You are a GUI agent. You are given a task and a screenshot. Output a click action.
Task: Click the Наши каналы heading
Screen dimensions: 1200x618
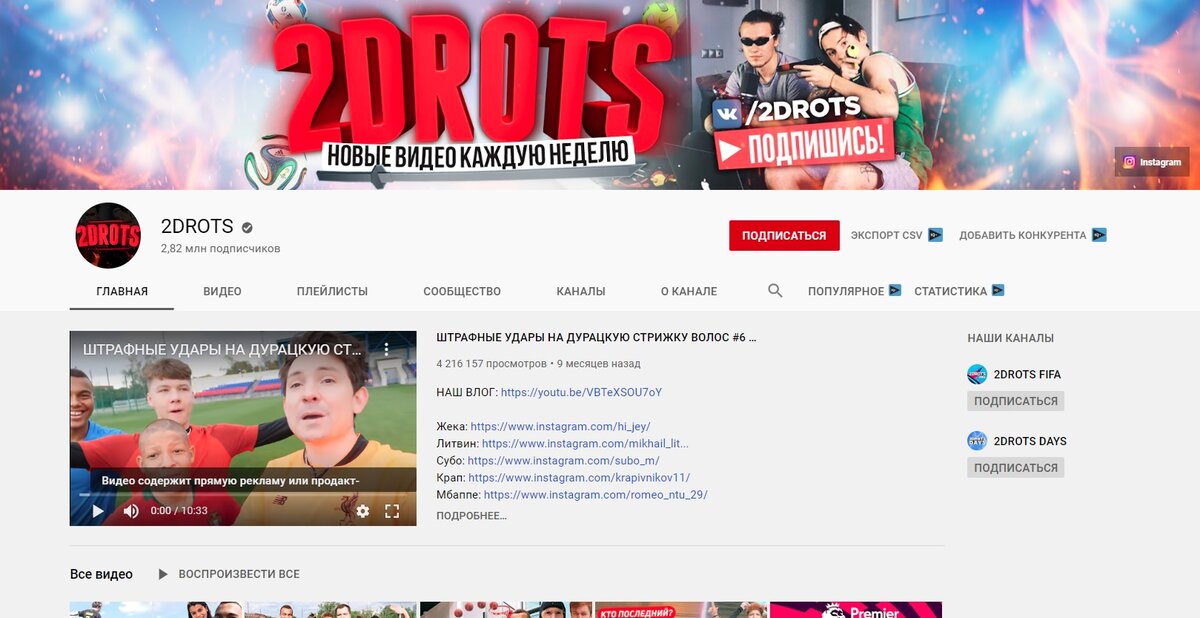pyautogui.click(x=1010, y=338)
